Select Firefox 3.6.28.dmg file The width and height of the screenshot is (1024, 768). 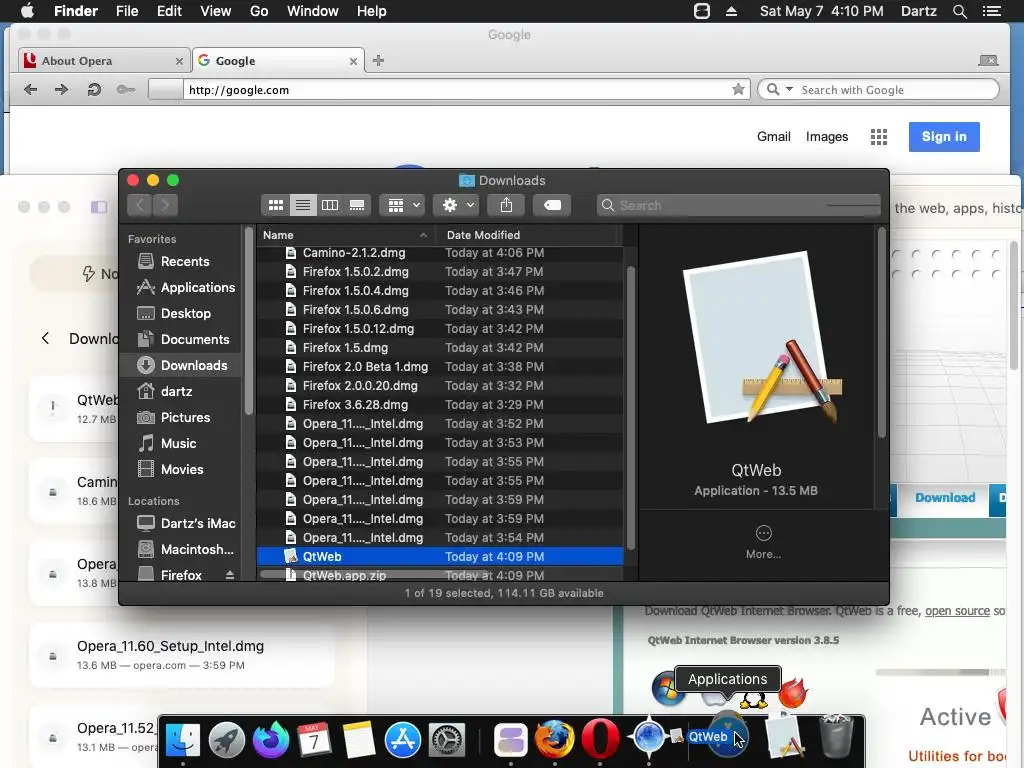pyautogui.click(x=440, y=405)
